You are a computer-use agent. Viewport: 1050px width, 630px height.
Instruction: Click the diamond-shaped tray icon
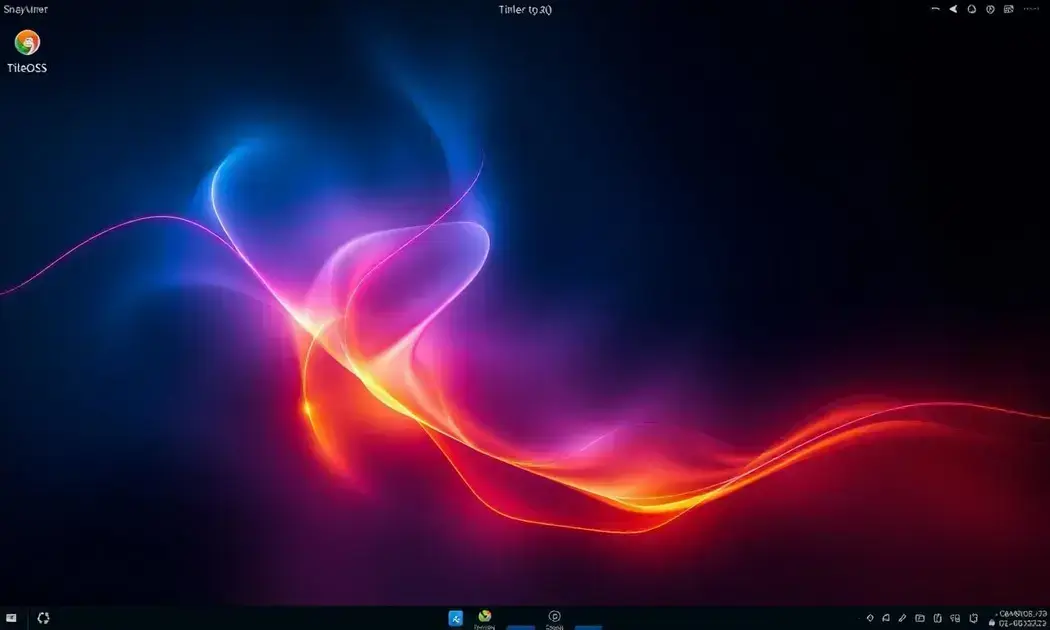tap(870, 618)
